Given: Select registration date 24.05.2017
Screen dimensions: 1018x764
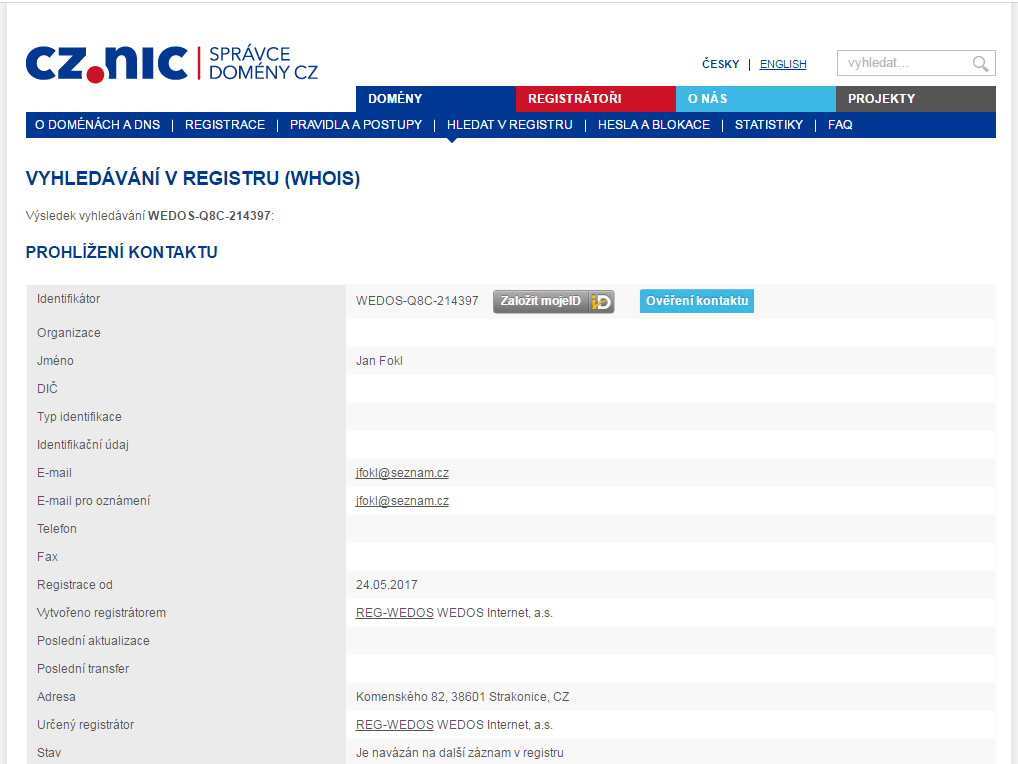Looking at the screenshot, I should 386,585.
